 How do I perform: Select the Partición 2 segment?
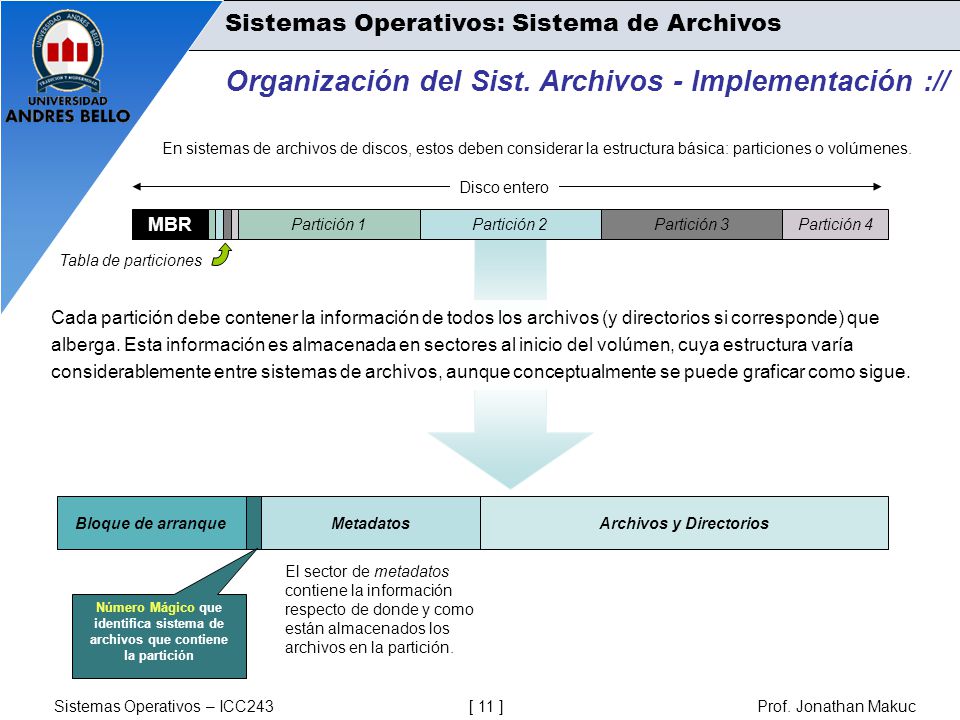[x=511, y=224]
